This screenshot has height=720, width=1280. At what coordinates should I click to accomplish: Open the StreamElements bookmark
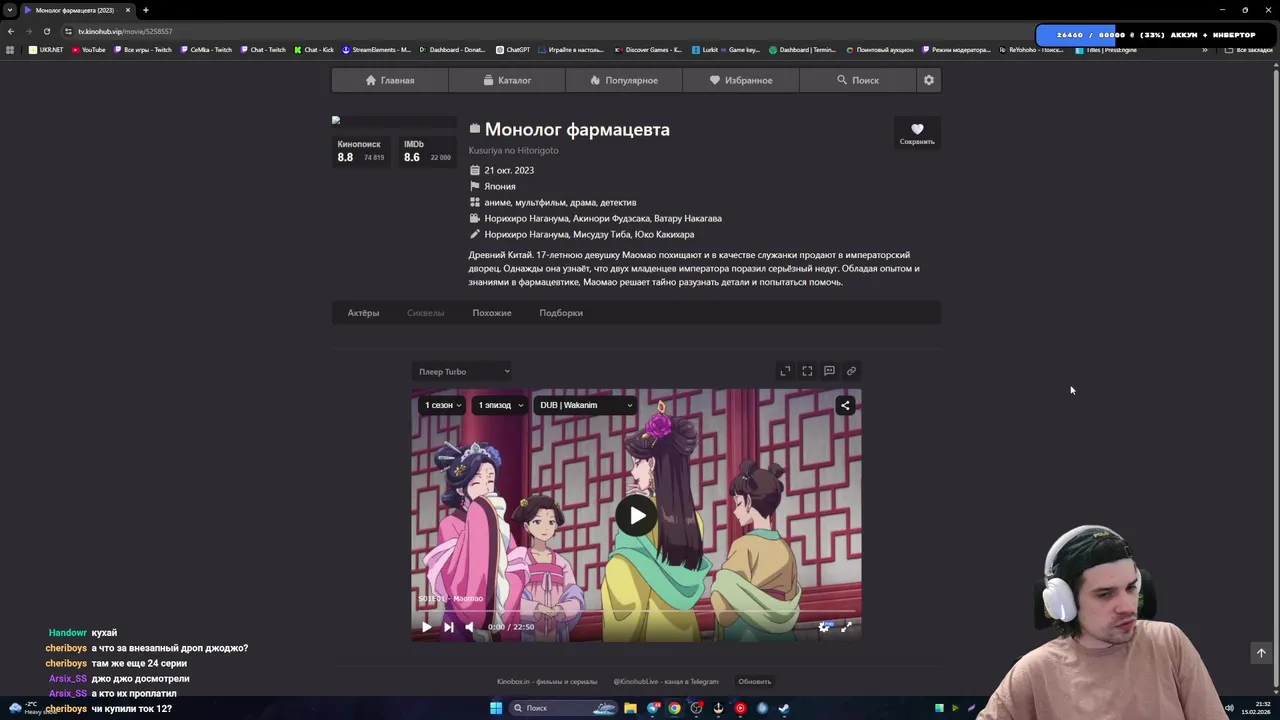(376, 50)
